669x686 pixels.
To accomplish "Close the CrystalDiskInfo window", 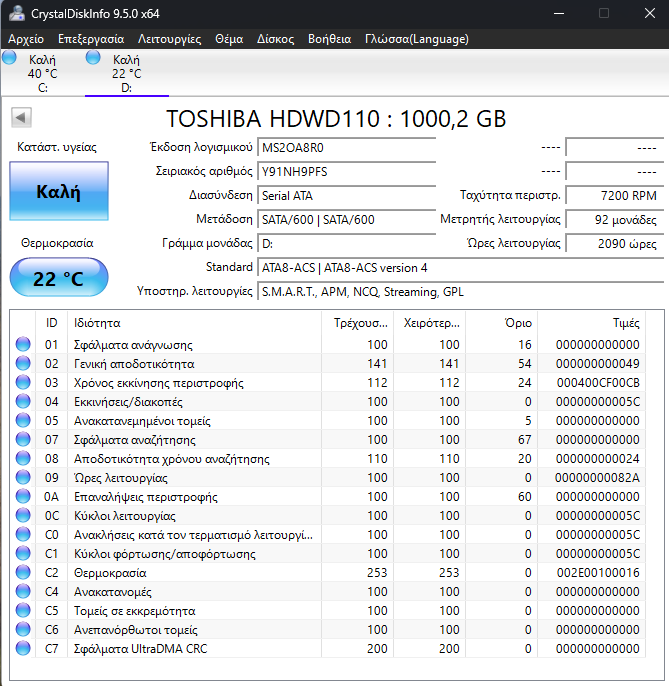I will (x=650, y=14).
